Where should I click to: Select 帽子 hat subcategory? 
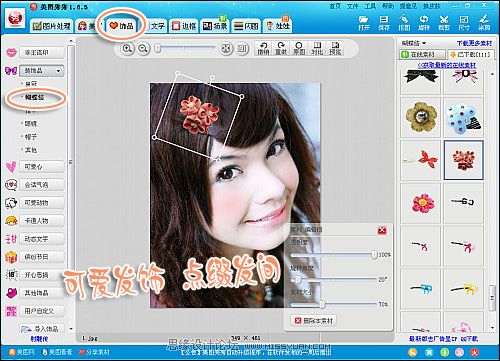31,137
